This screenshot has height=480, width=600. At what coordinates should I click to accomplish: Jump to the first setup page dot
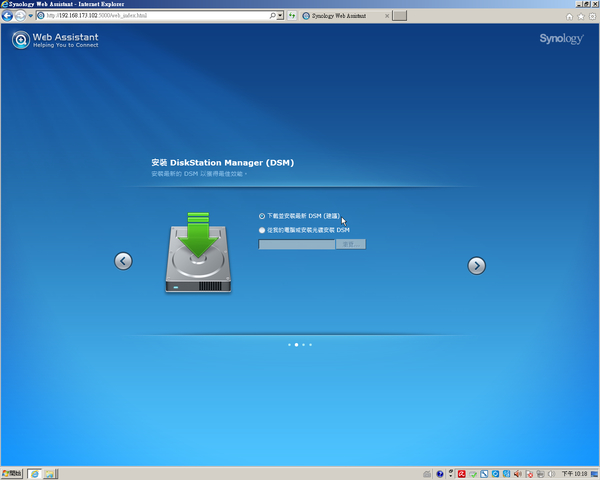(x=289, y=345)
